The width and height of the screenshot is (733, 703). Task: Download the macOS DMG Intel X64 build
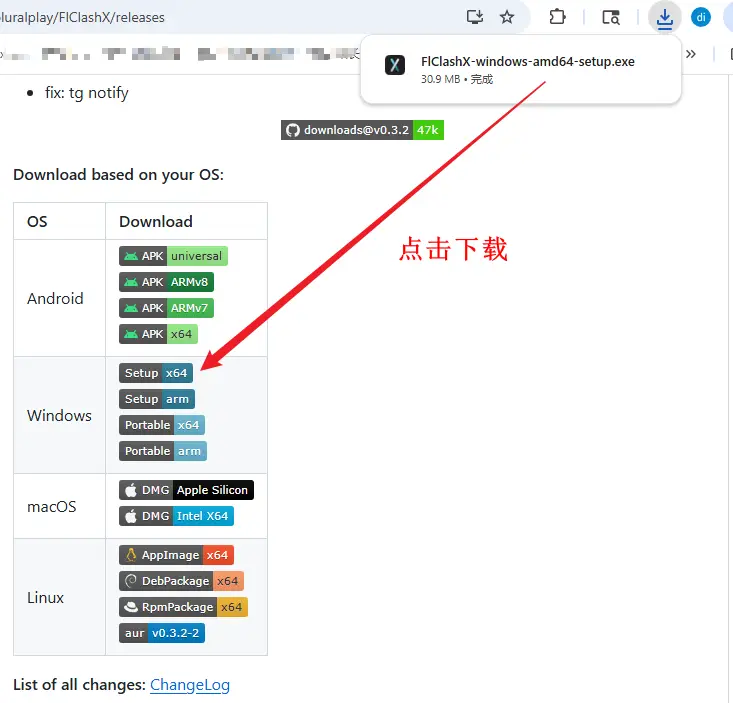coord(176,516)
